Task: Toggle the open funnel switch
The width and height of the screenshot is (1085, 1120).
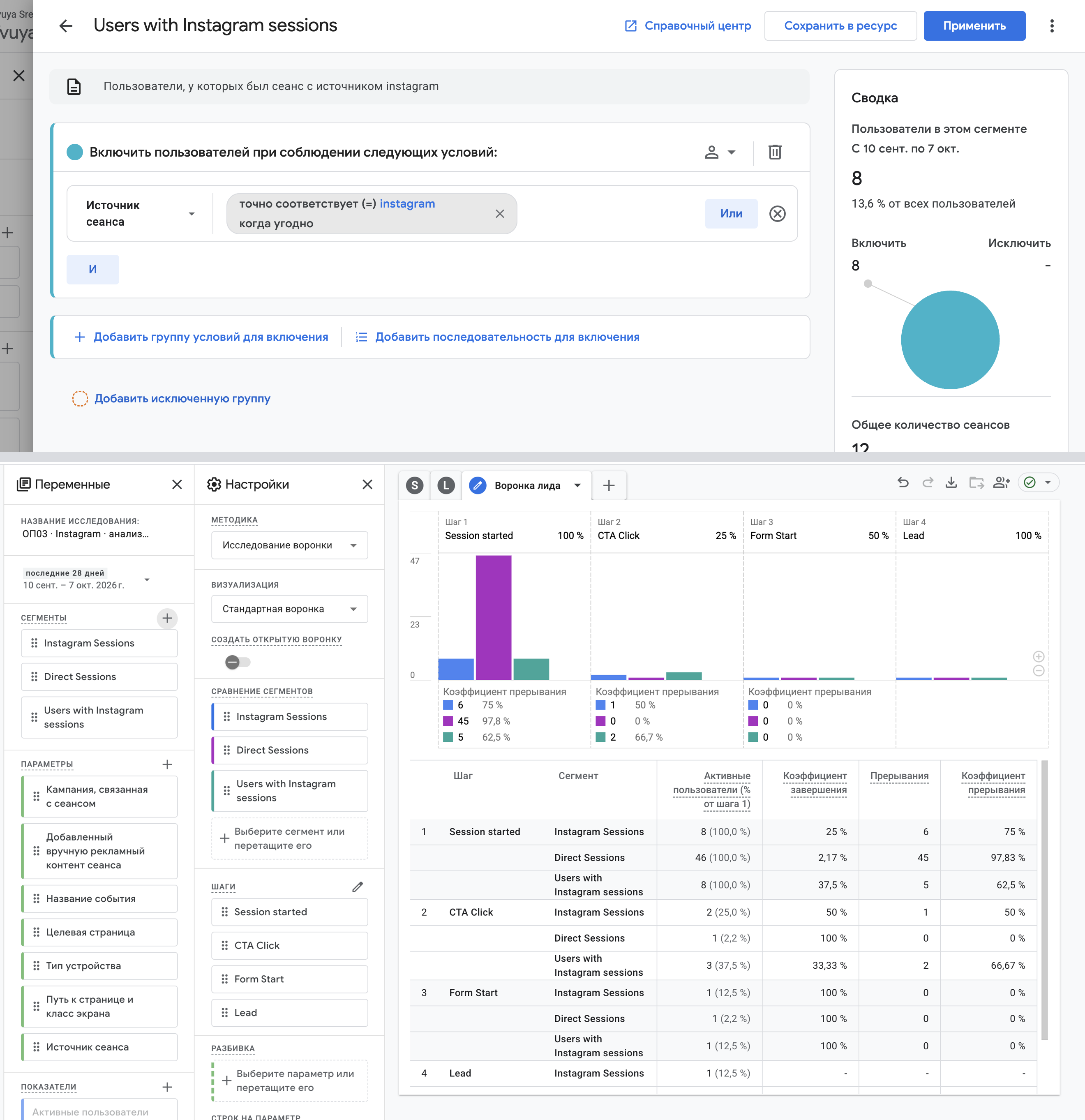Action: click(237, 662)
